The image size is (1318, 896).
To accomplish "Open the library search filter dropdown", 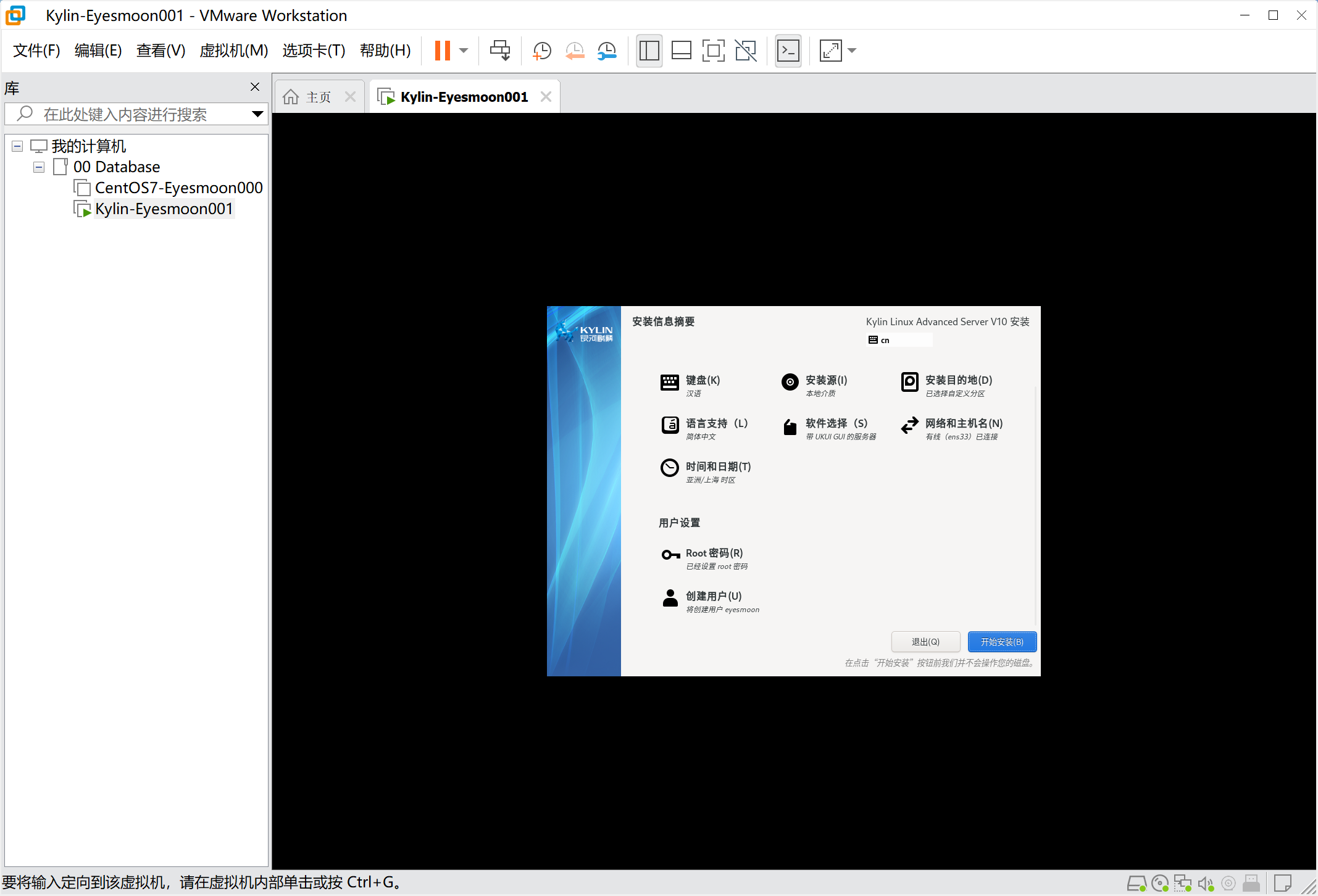I will point(258,114).
